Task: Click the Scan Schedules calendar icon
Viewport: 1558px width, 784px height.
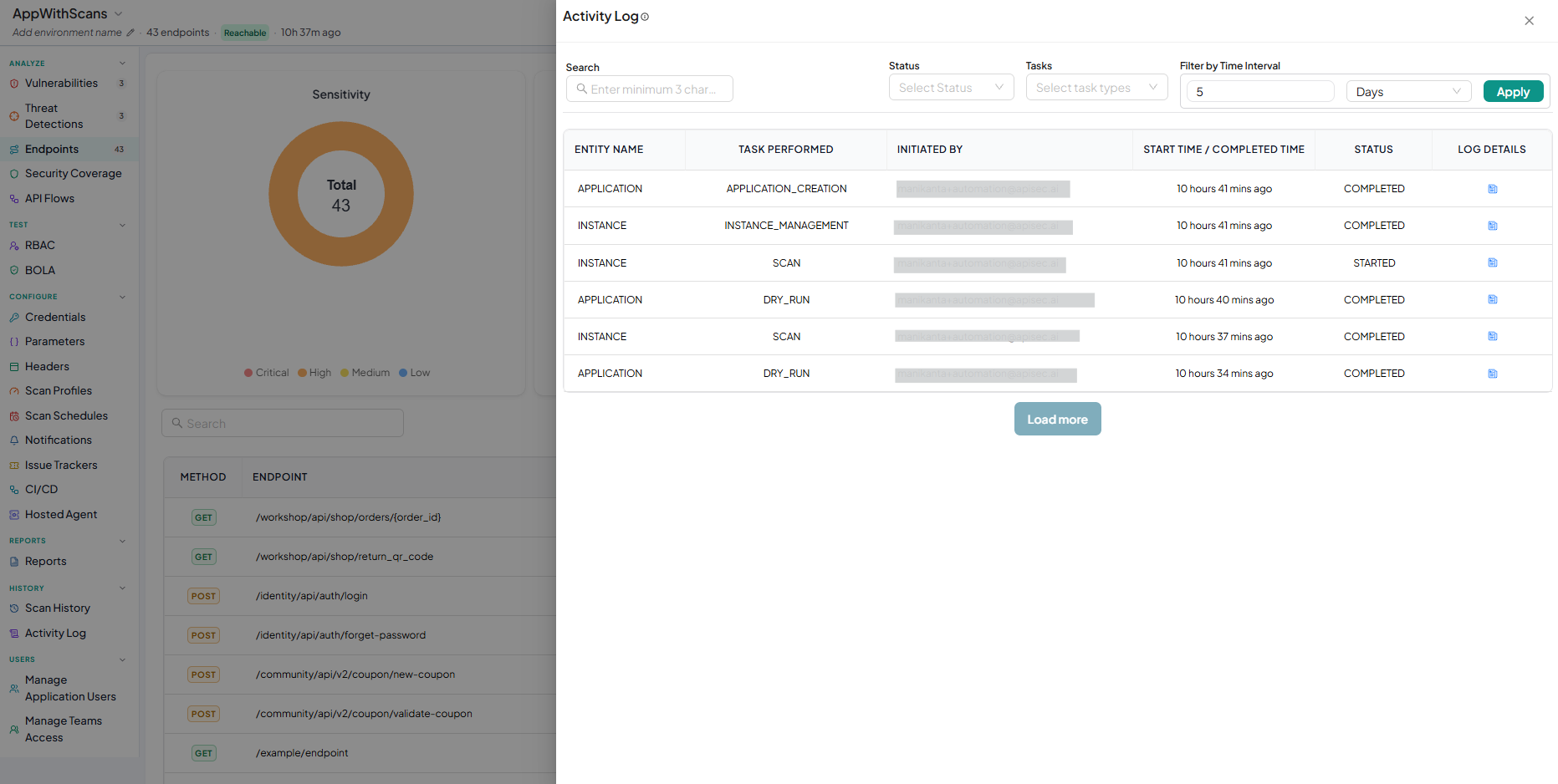Action: point(14,416)
